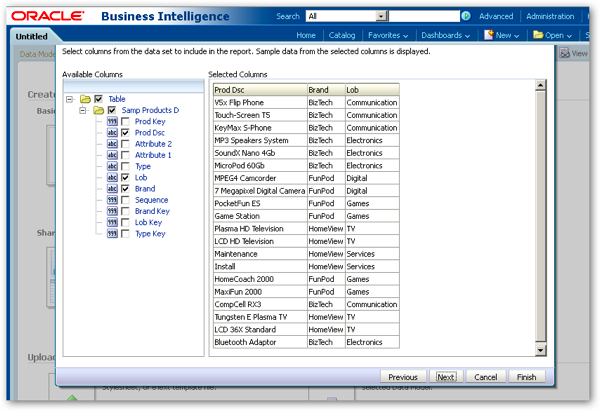Click the abc type icon beside Brand
600x411 pixels.
112,189
